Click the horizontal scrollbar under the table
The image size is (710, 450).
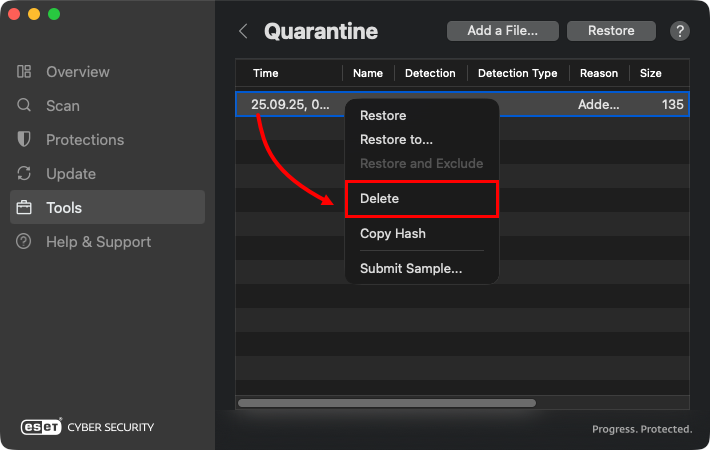386,403
